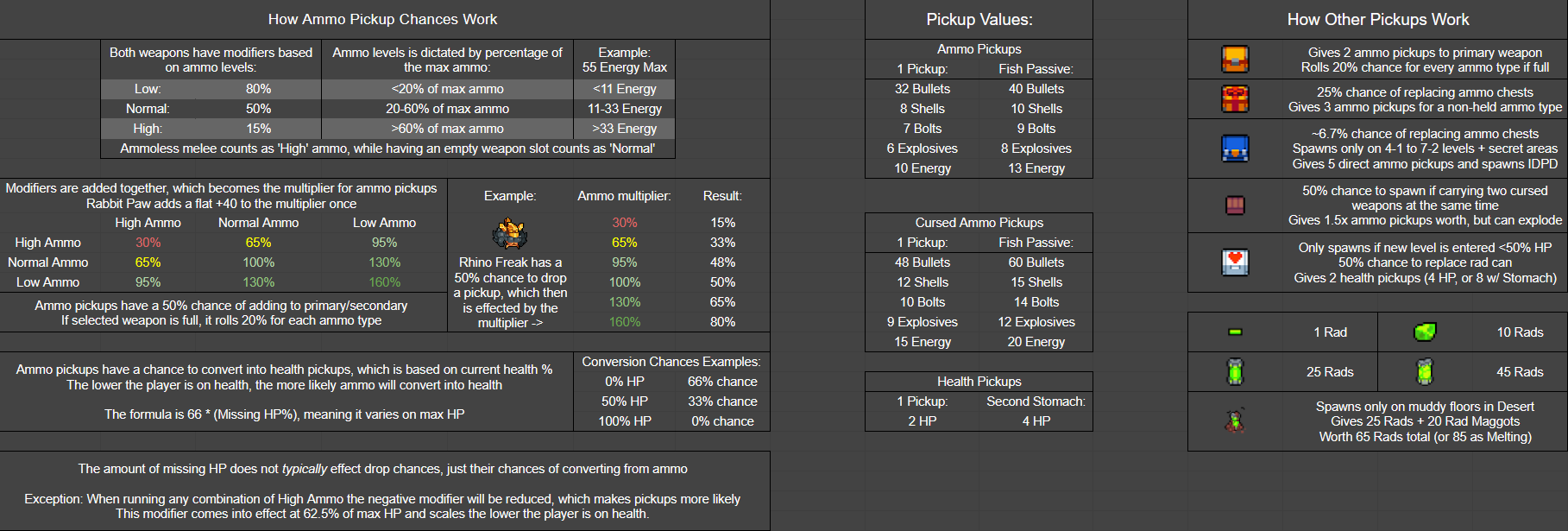Click the red gift-wrapped chest icon
This screenshot has height=531, width=1568.
click(x=1235, y=99)
